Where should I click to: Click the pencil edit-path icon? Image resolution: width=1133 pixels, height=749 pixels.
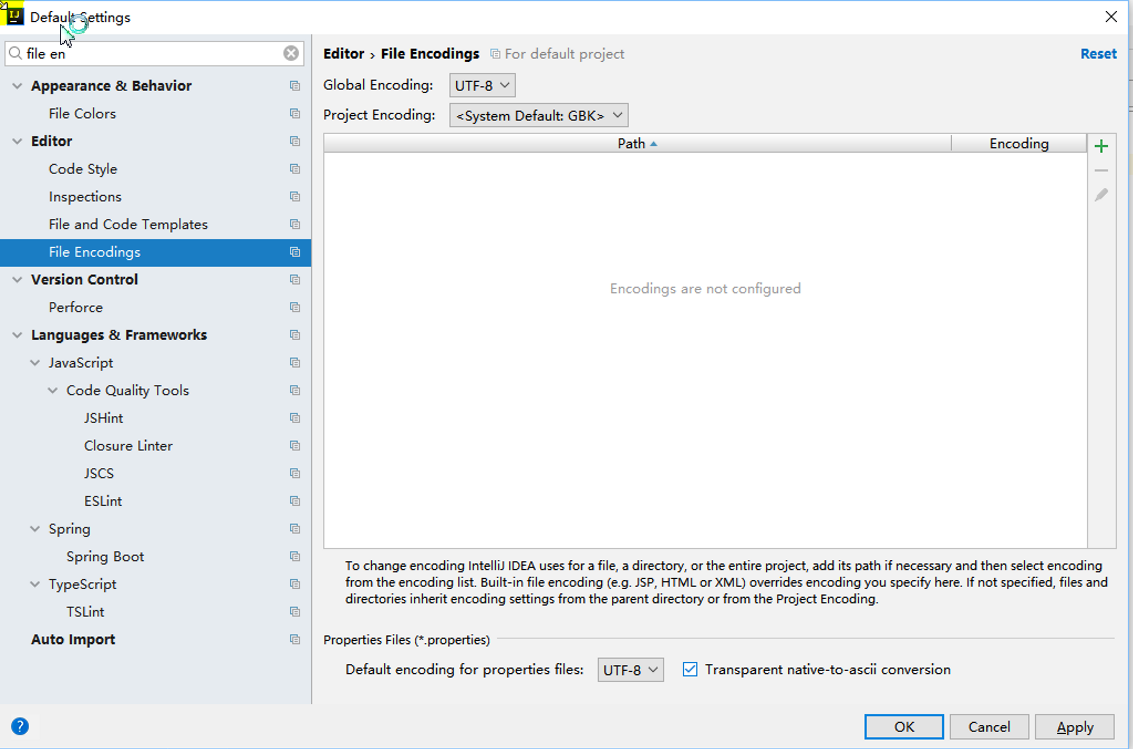tap(1101, 195)
